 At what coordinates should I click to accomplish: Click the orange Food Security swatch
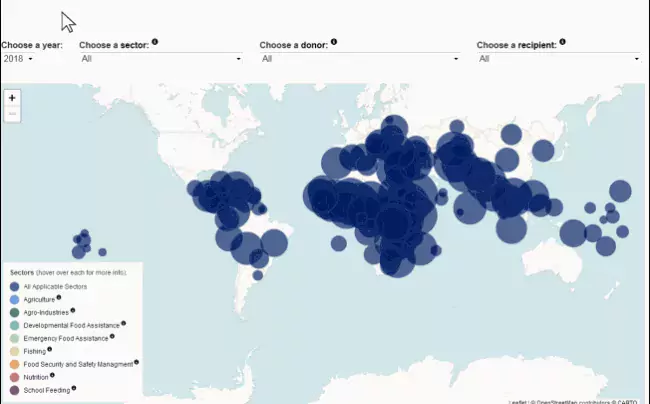(x=14, y=364)
